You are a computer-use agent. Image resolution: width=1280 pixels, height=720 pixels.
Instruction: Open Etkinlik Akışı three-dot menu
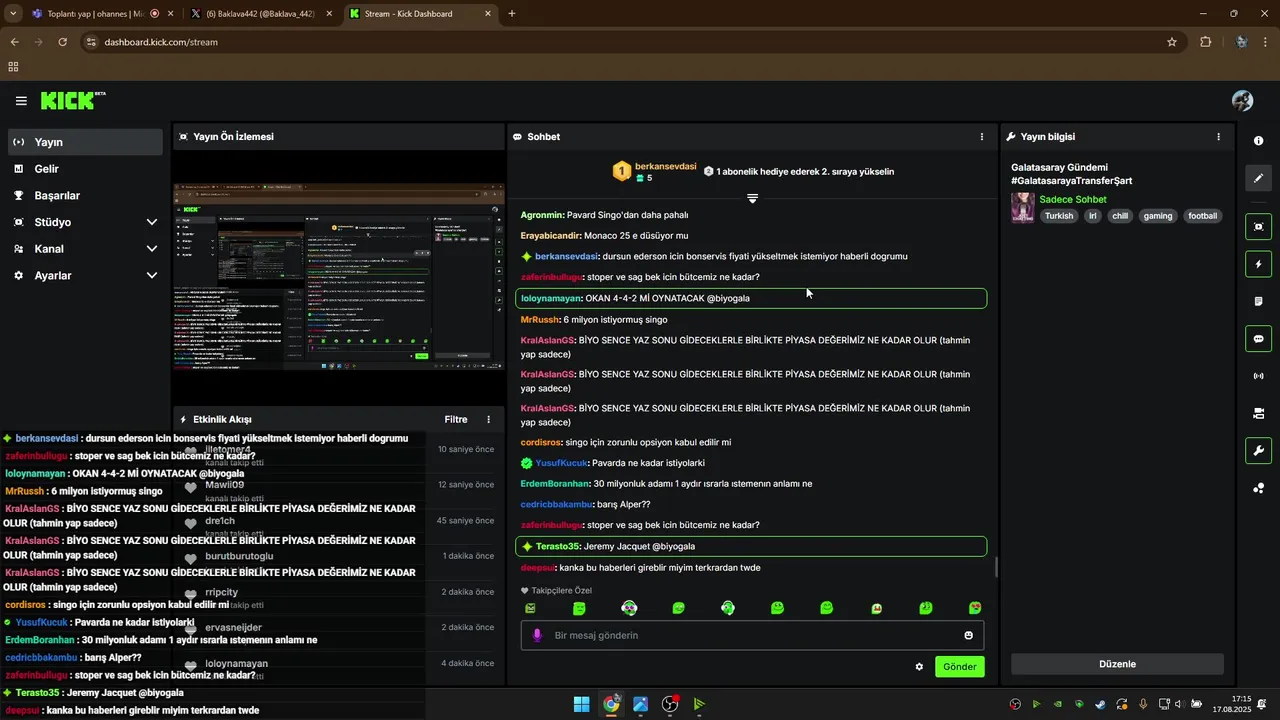pyautogui.click(x=489, y=419)
